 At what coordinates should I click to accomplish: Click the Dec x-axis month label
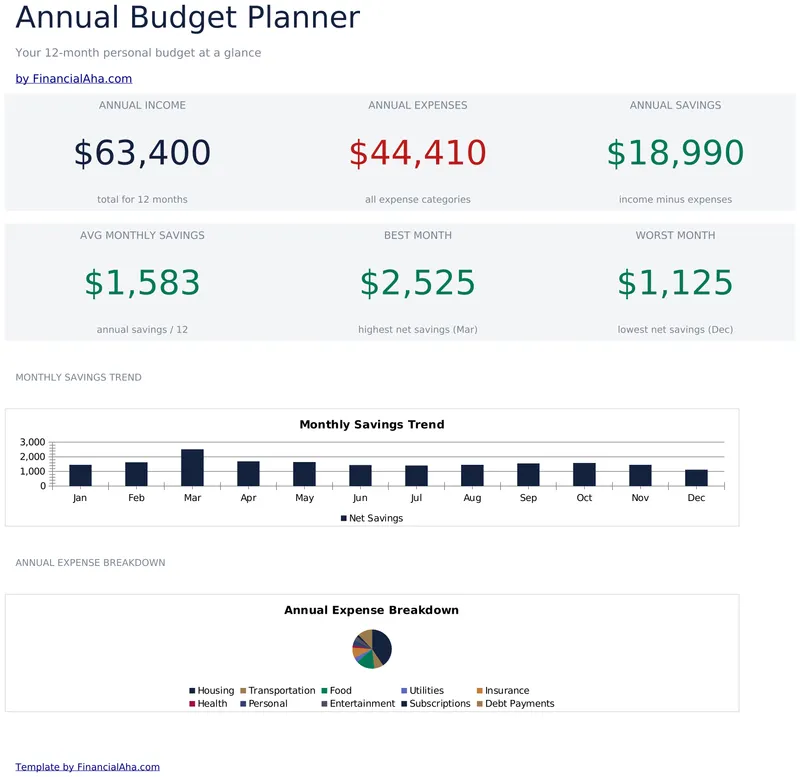696,498
